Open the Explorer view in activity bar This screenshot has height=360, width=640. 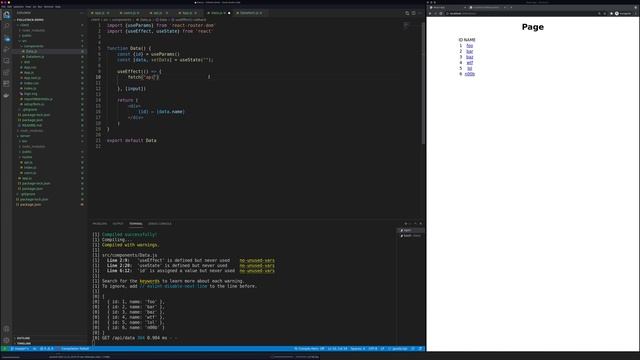[x=6, y=16]
